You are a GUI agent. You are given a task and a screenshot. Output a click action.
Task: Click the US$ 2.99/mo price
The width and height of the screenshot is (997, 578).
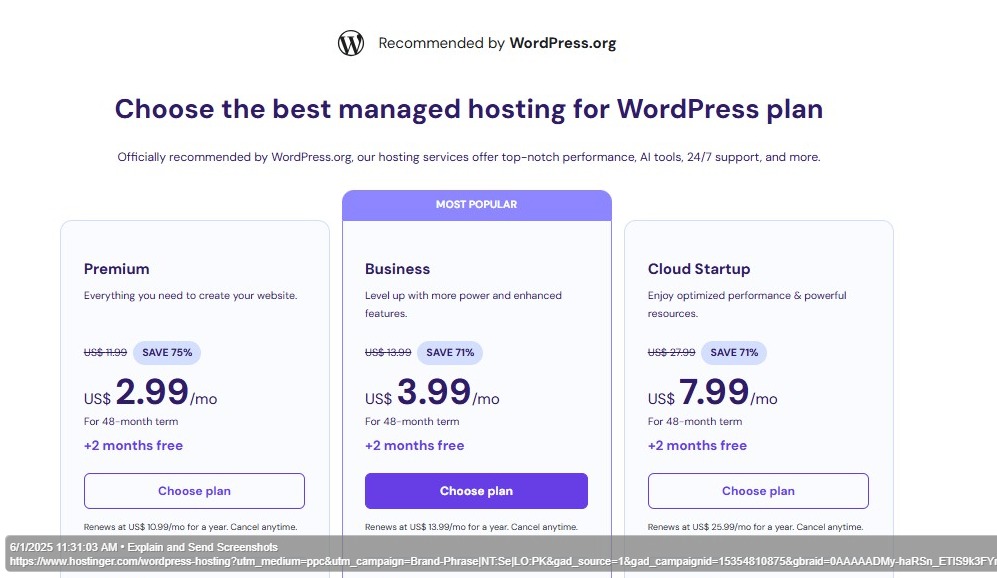pos(151,392)
